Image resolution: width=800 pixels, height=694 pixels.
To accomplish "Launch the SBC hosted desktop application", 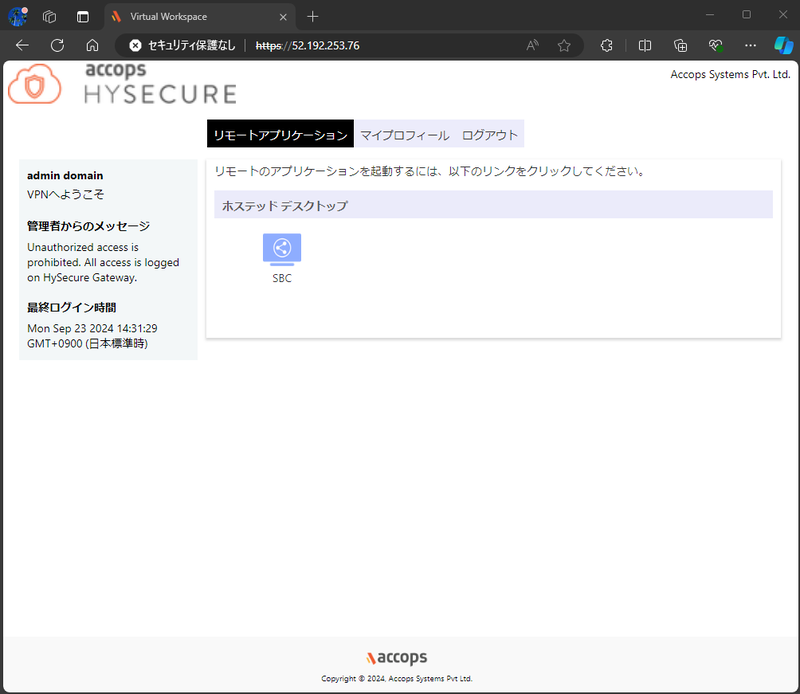I will point(281,248).
